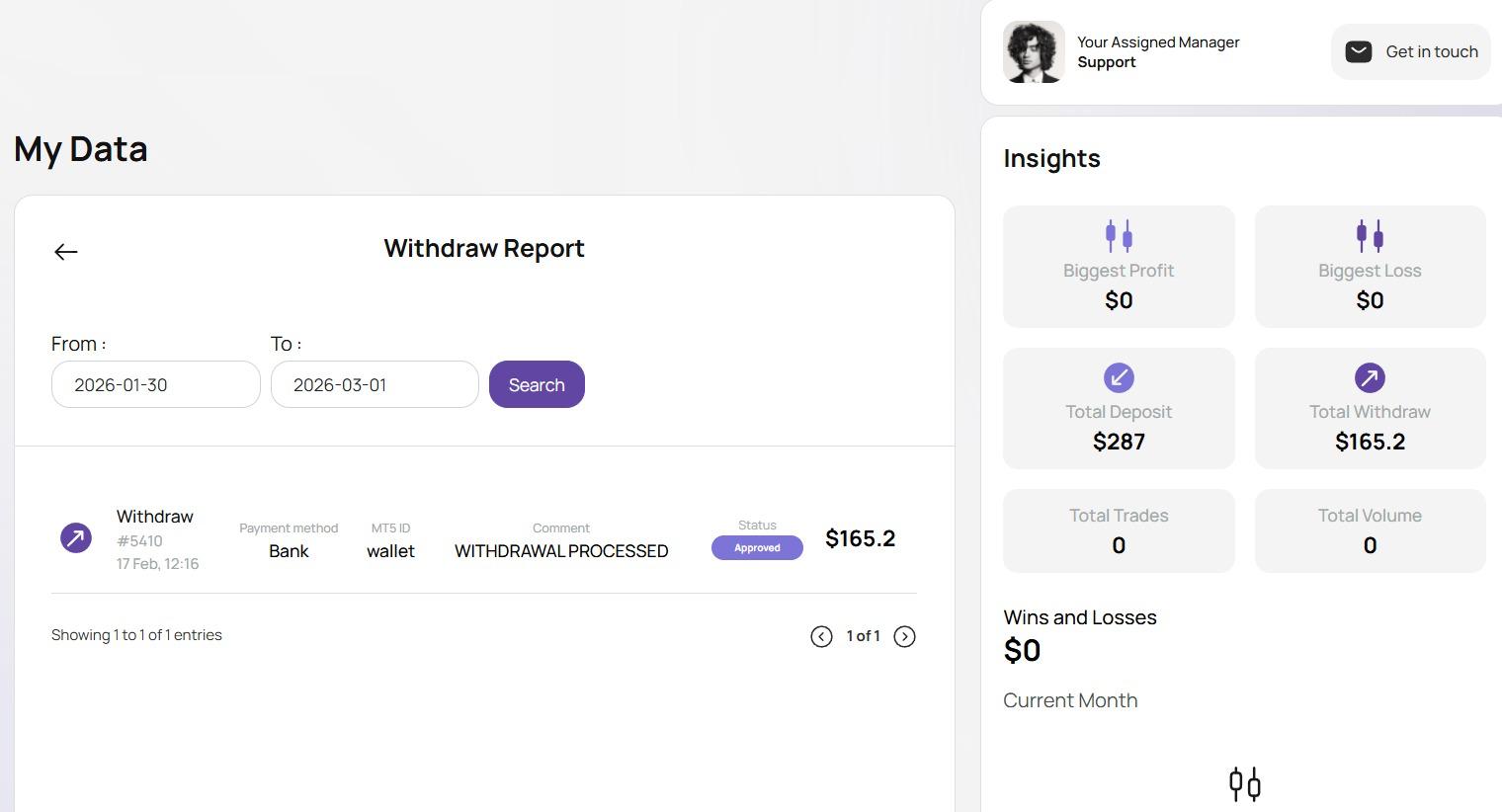Click the Biggest Profit candlestick icon
The width and height of the screenshot is (1502, 812).
tap(1119, 236)
